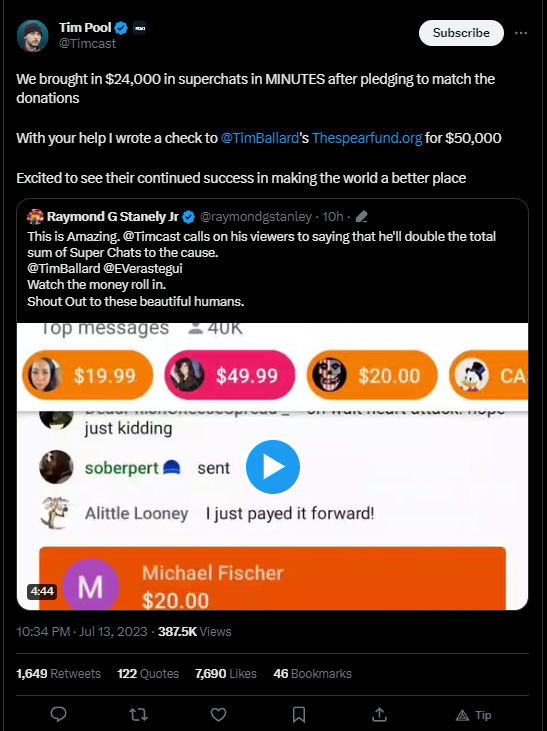Visit the Thespearfund.org link
The height and width of the screenshot is (731, 547).
point(367,138)
